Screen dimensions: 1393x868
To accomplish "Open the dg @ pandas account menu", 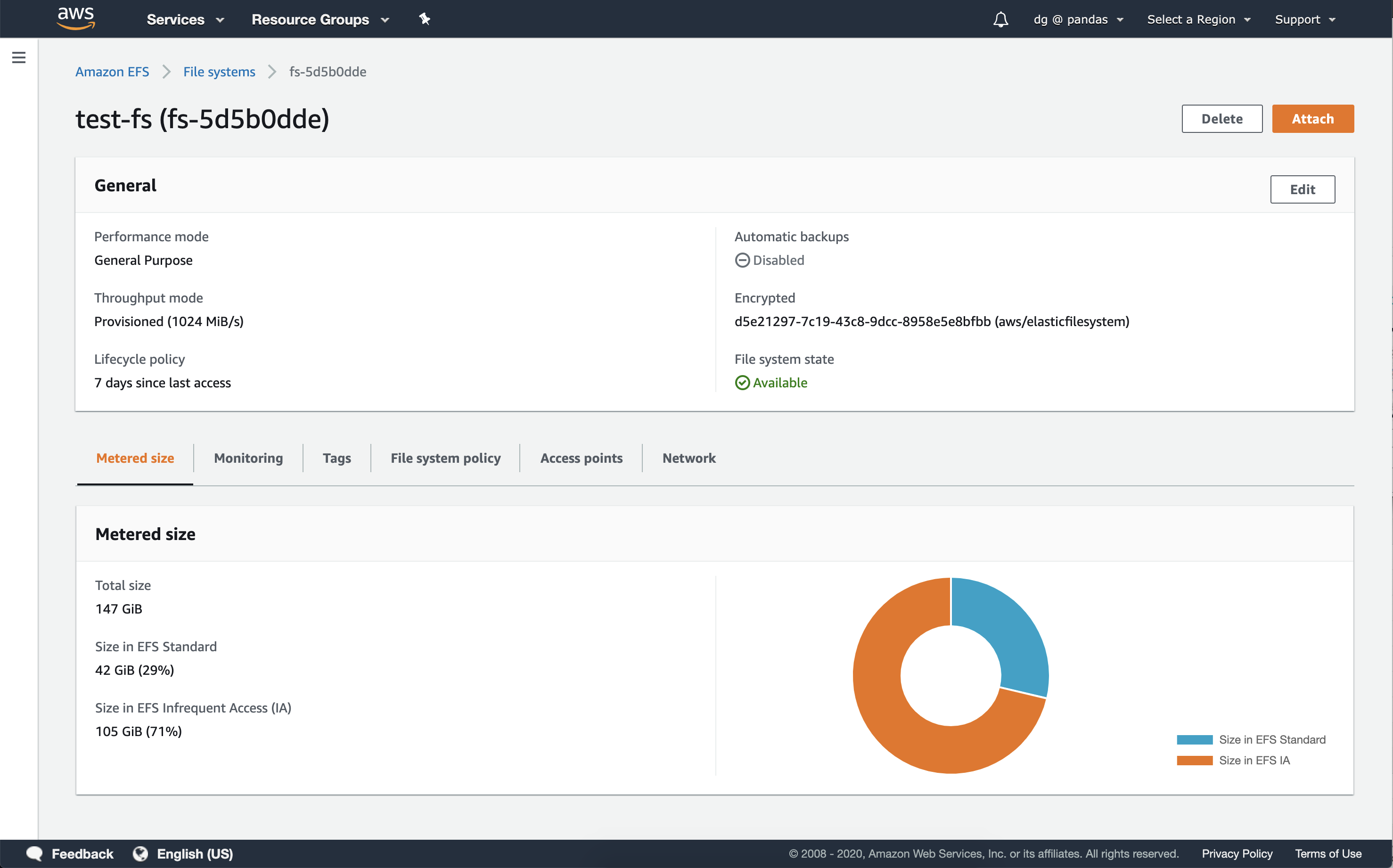I will tap(1078, 19).
